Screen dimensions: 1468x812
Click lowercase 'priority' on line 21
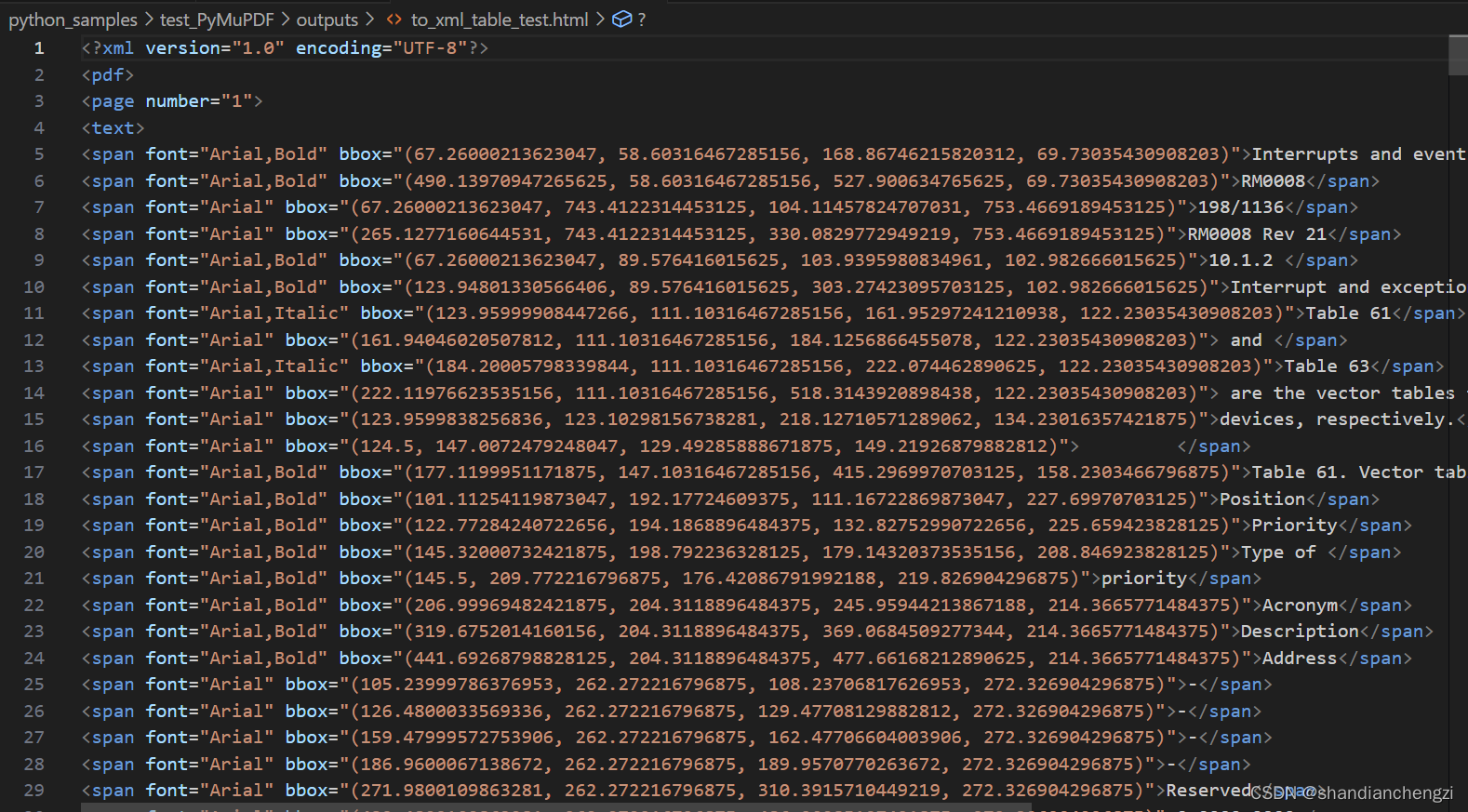click(x=1144, y=579)
